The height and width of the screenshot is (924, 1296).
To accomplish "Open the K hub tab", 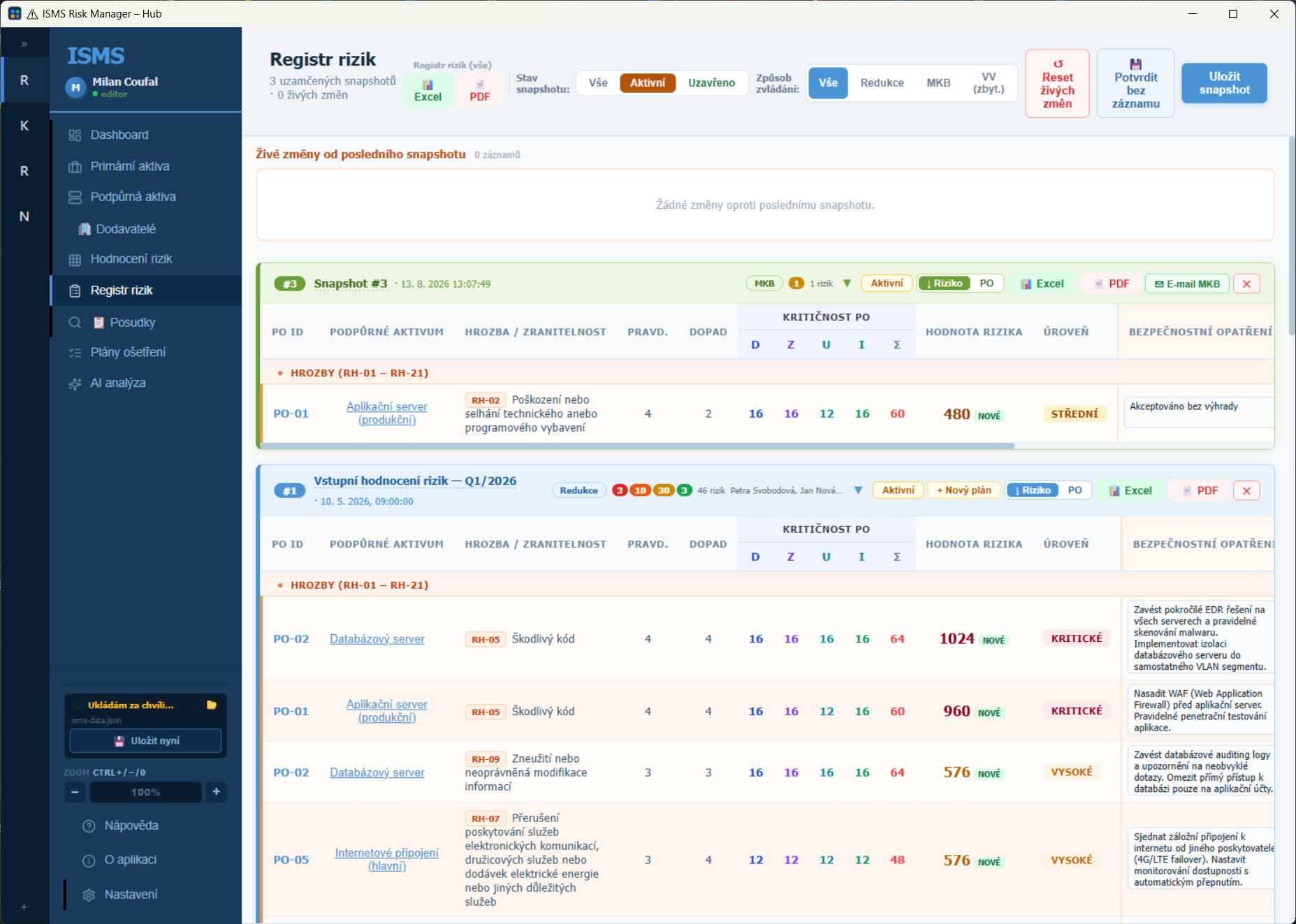I will pyautogui.click(x=24, y=126).
